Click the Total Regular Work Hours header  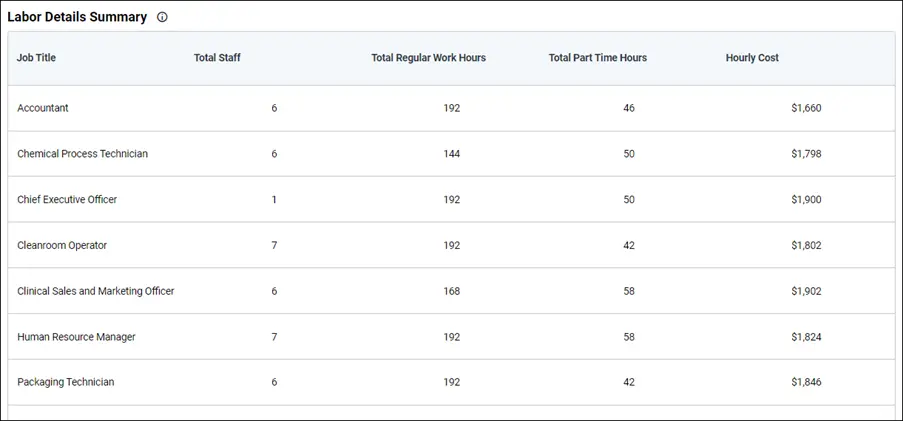point(428,58)
